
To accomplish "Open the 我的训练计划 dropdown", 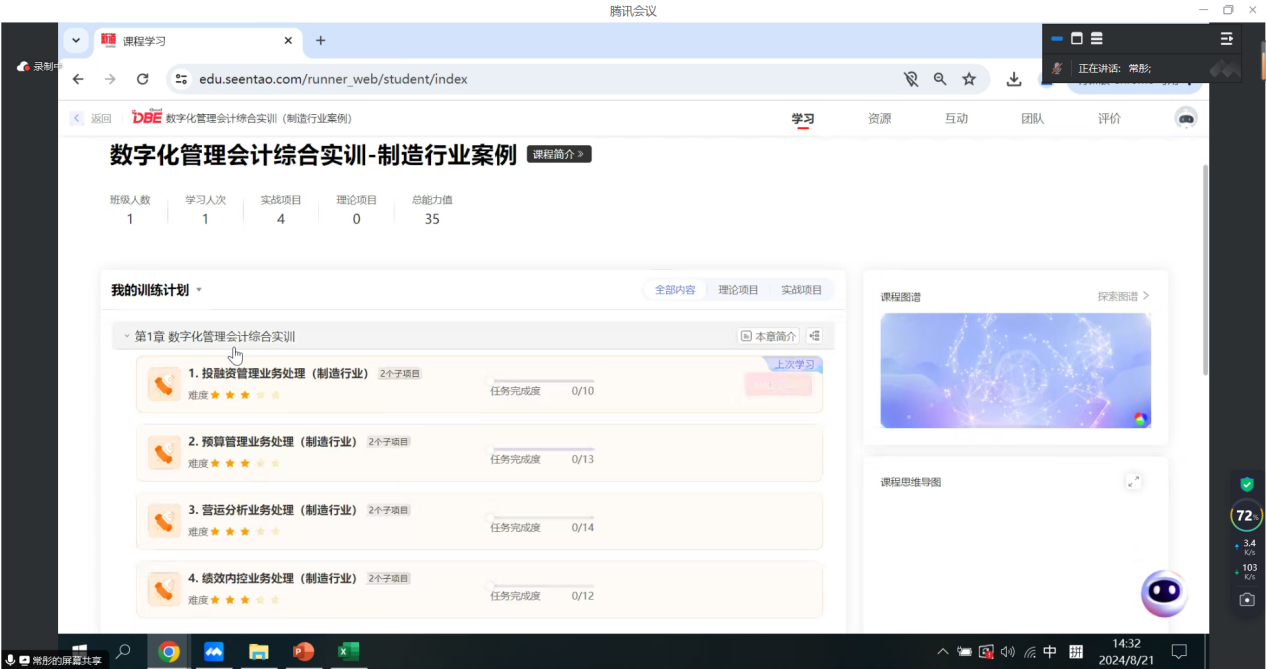I will coord(198,289).
